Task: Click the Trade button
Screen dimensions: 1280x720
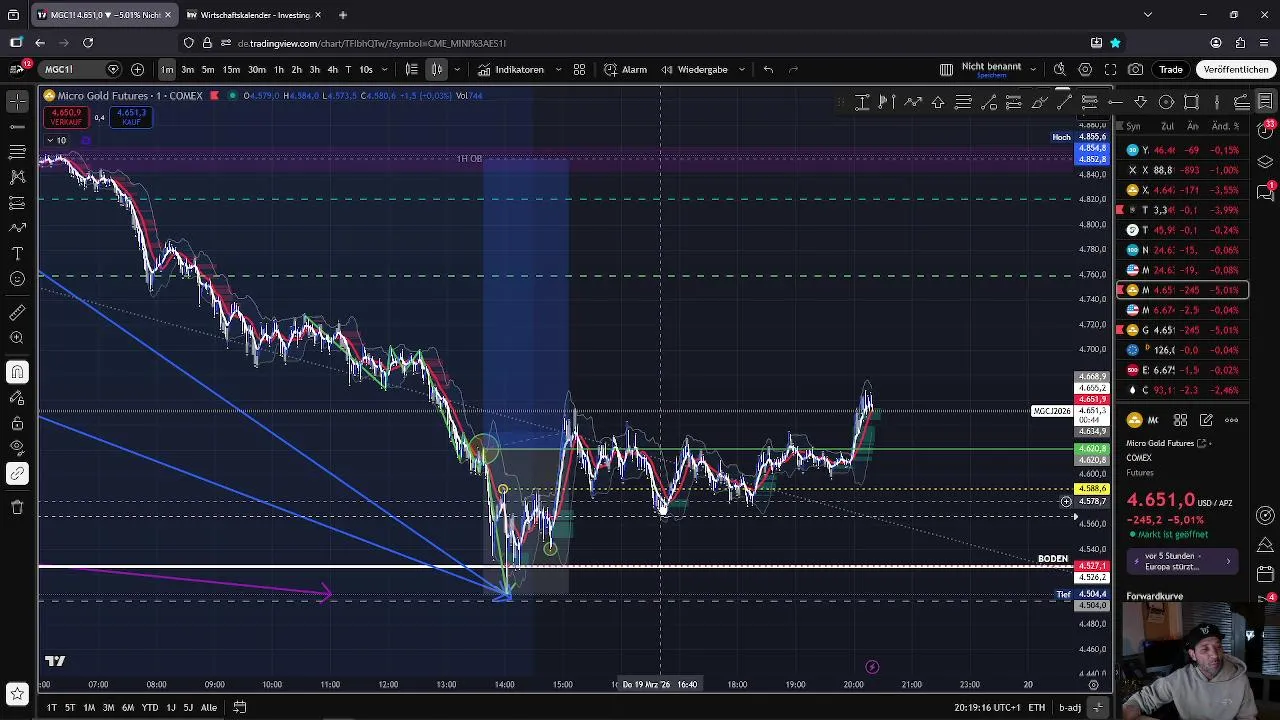Action: pos(1171,69)
